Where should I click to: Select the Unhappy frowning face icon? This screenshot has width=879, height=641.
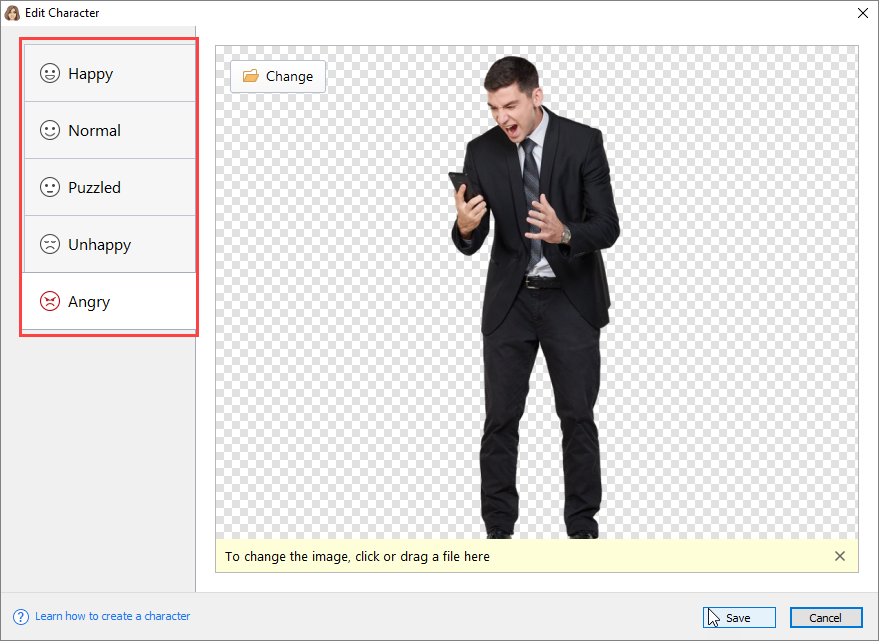pyautogui.click(x=50, y=244)
